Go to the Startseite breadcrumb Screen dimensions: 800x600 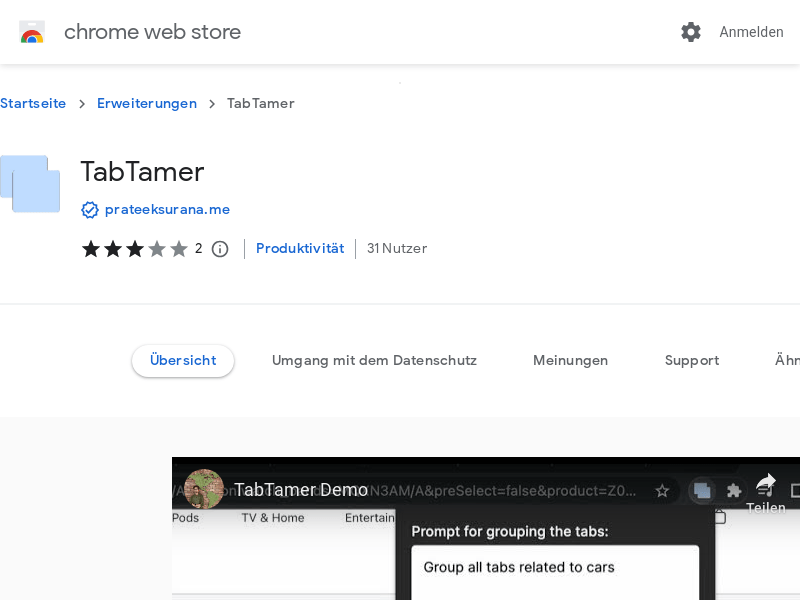coord(33,104)
